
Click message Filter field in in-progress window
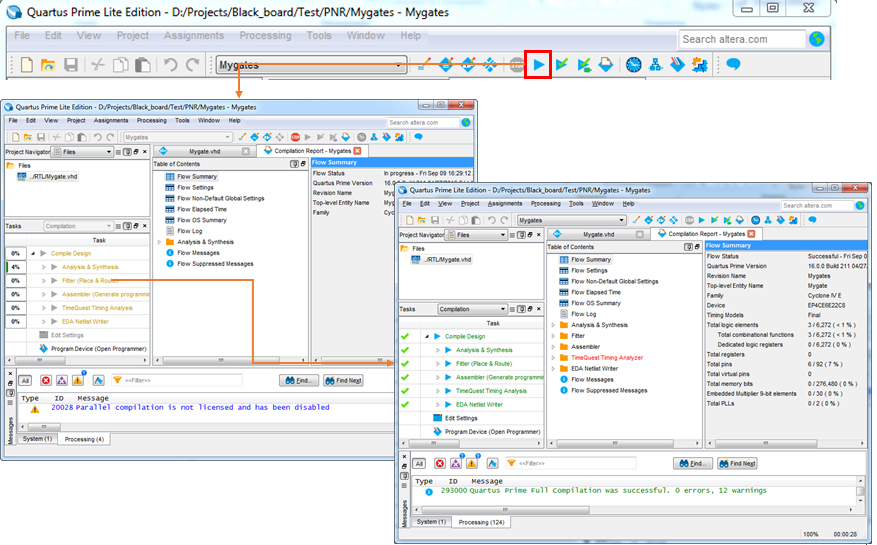(177, 380)
